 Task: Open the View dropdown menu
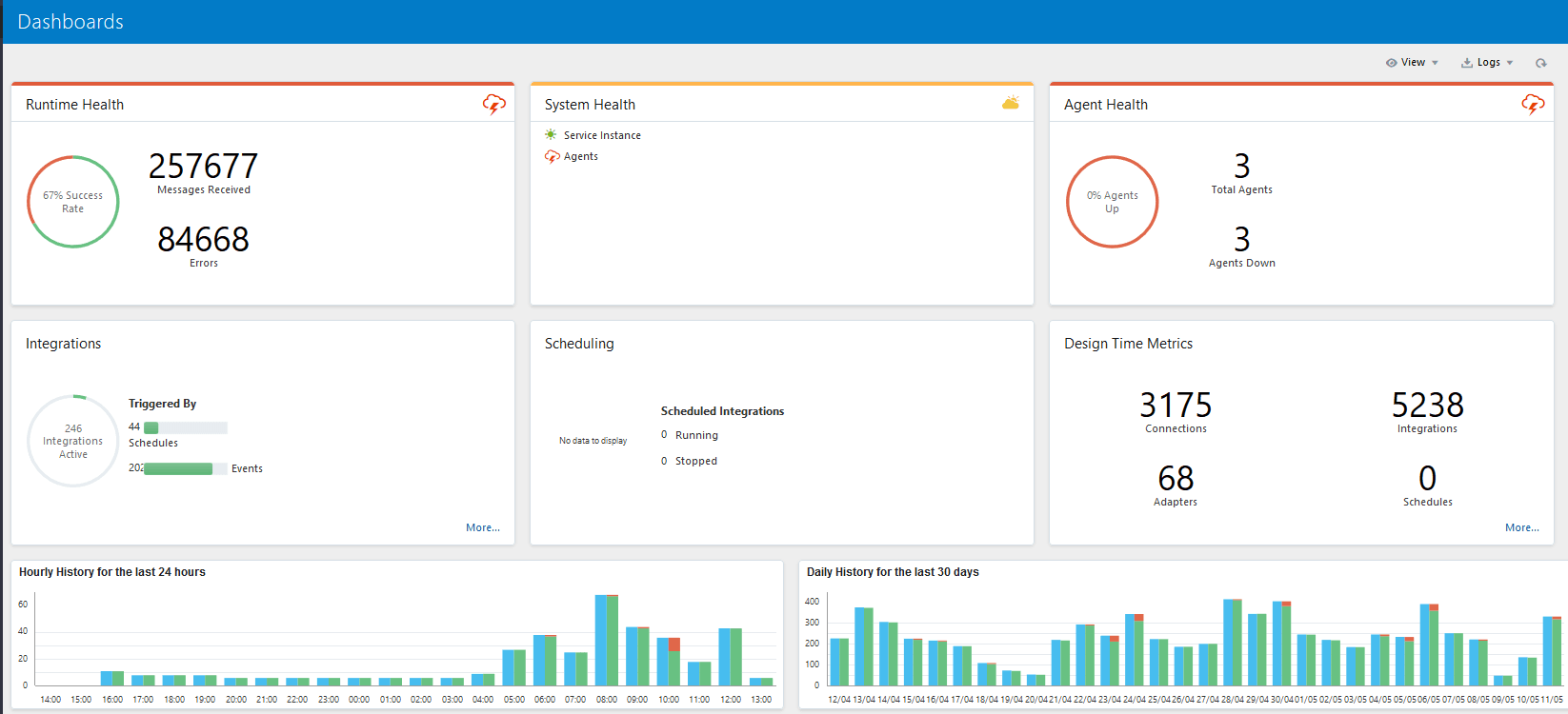point(1412,63)
